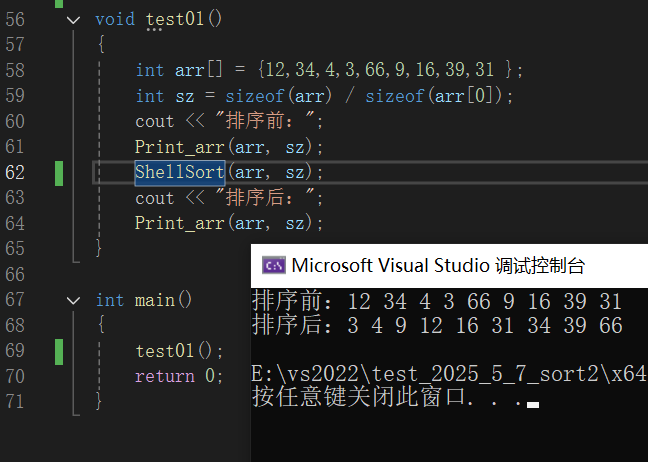
Task: Click the "排序后：" string on line 63
Action: pos(264,198)
